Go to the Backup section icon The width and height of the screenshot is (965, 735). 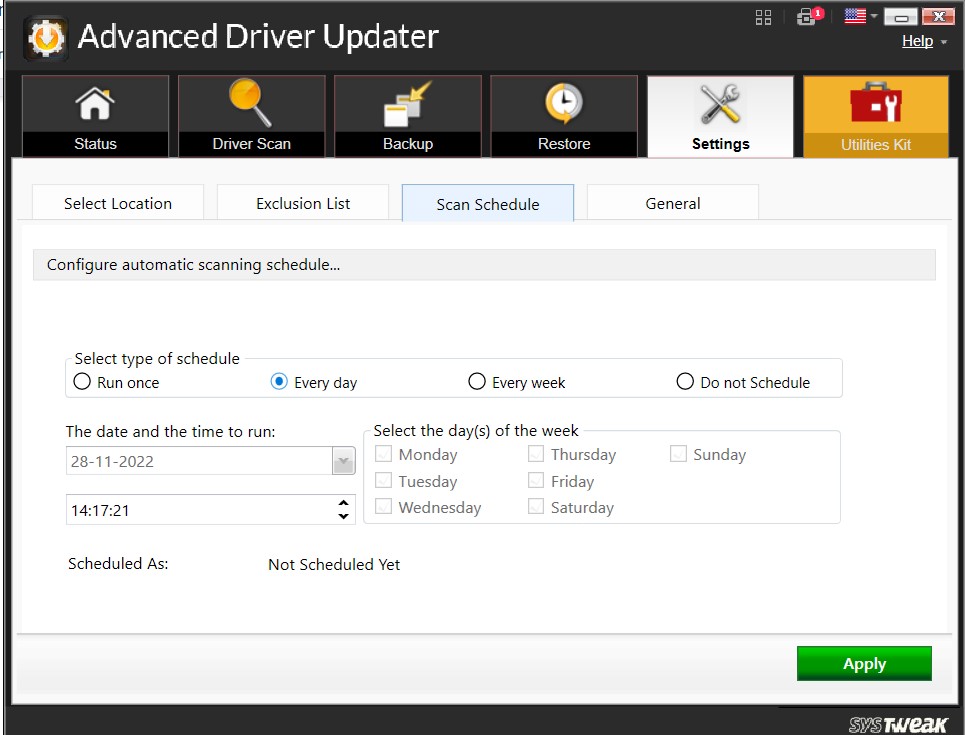pos(408,104)
